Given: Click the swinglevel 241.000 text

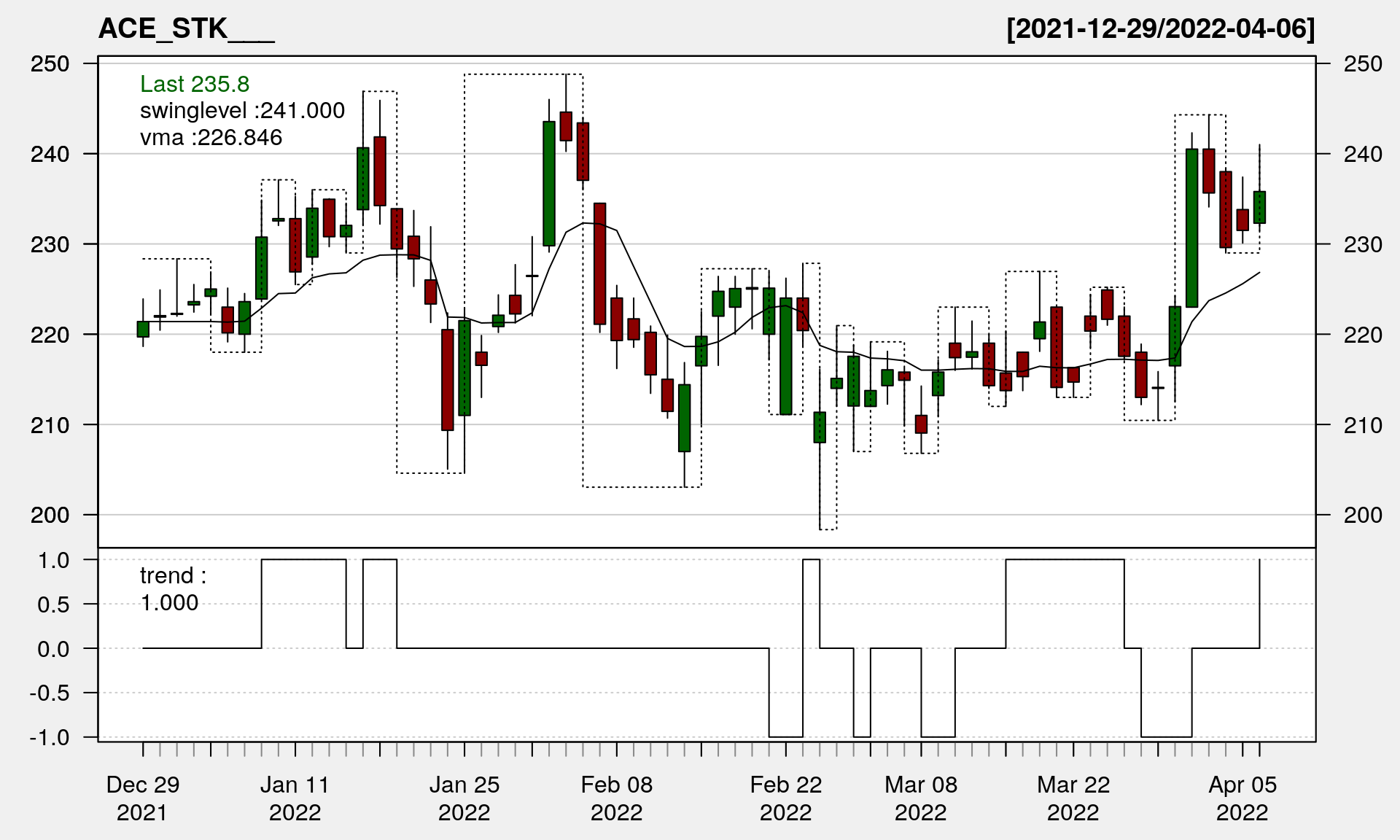Looking at the screenshot, I should tap(242, 110).
